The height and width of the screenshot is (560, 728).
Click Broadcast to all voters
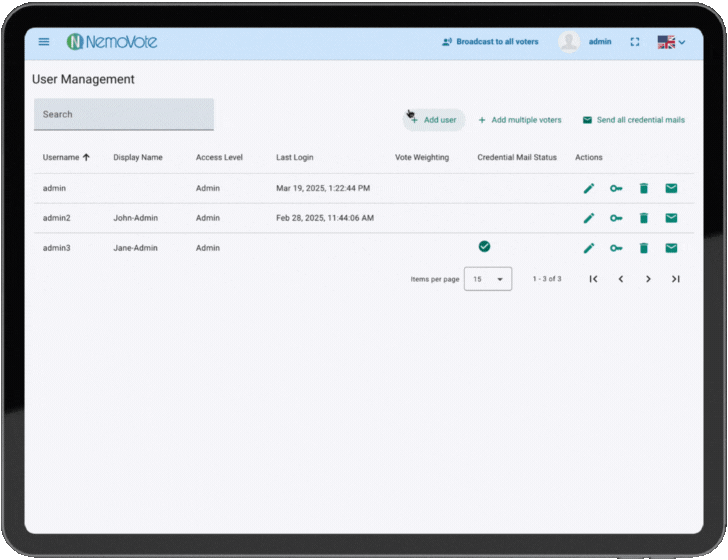coord(490,42)
